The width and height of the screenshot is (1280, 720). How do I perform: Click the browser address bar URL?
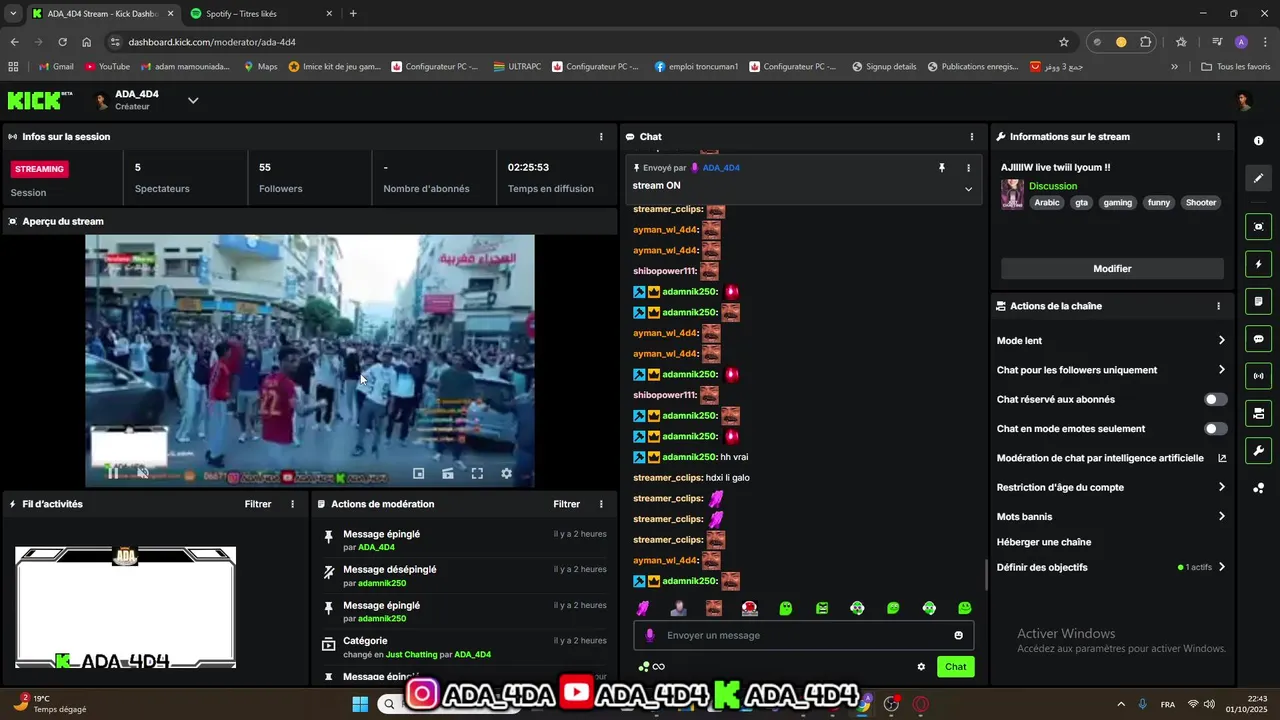point(212,42)
